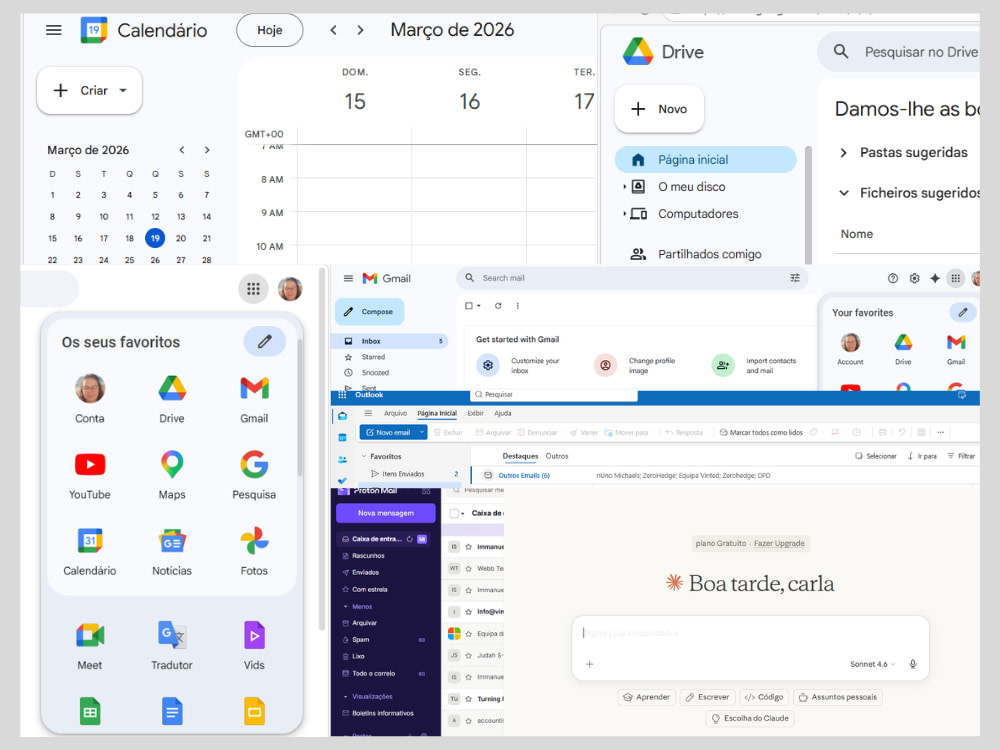Open the Ajuda tab in Outlook
The width and height of the screenshot is (1000, 750).
pos(503,413)
